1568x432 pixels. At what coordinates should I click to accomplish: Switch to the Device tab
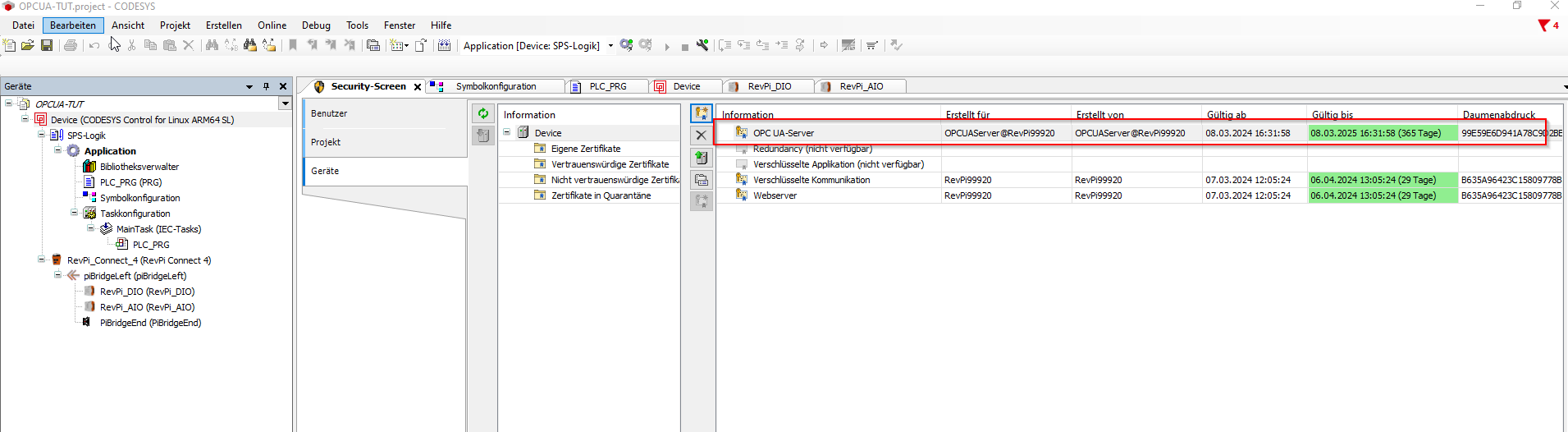(687, 86)
